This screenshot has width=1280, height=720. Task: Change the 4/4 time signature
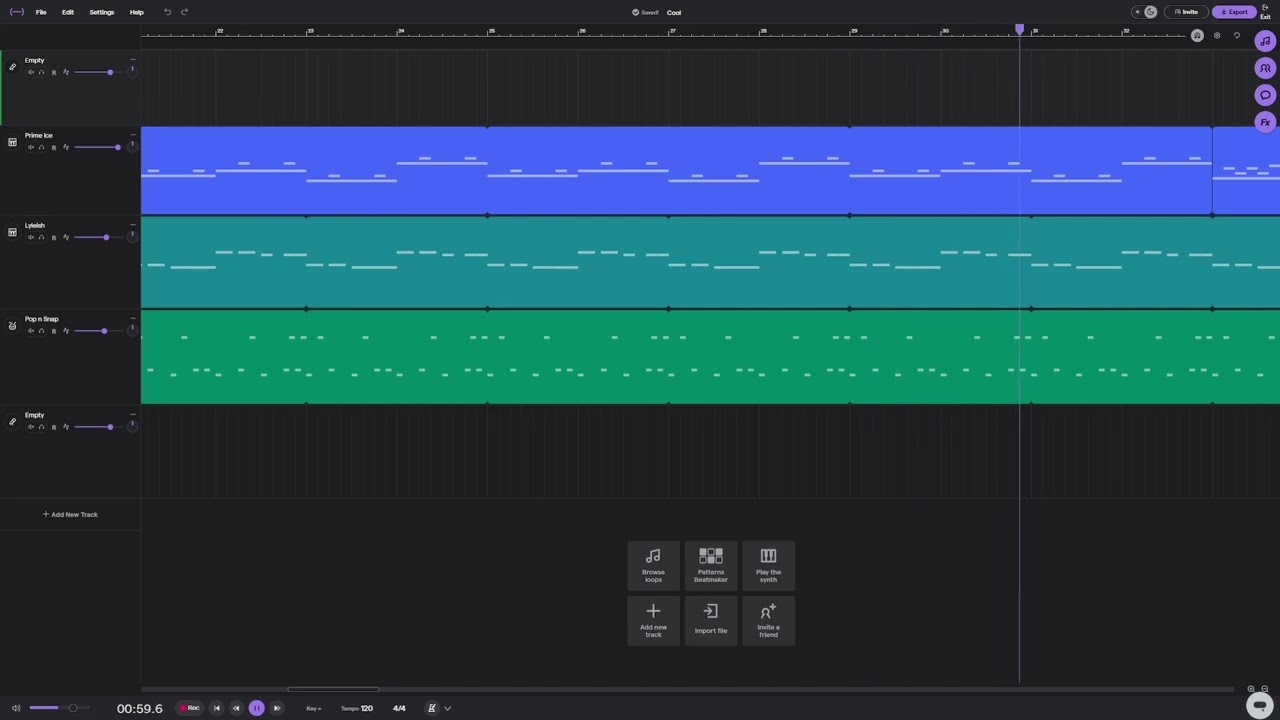[399, 708]
